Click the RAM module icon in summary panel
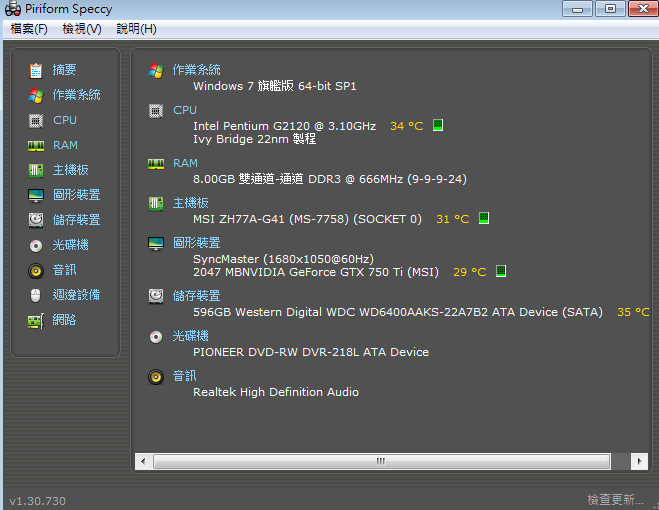 point(156,164)
